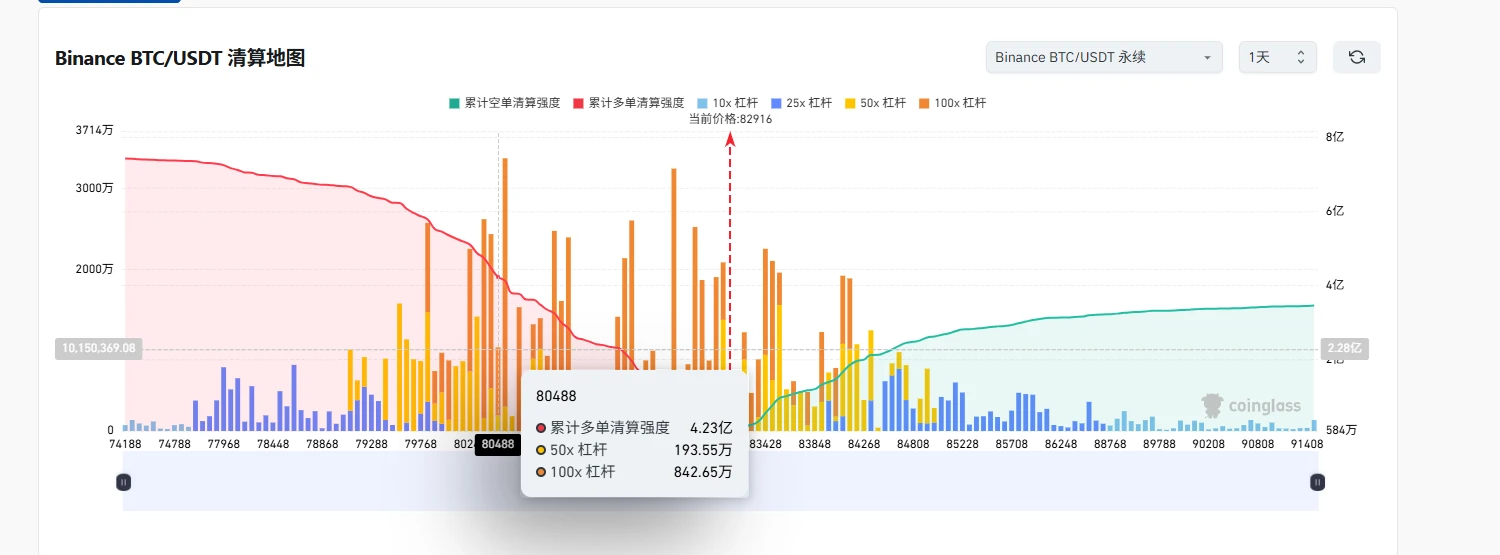The height and width of the screenshot is (555, 1500).
Task: Click the chart title Binance BTC/USDT 清算地图
Action: pyautogui.click(x=180, y=58)
